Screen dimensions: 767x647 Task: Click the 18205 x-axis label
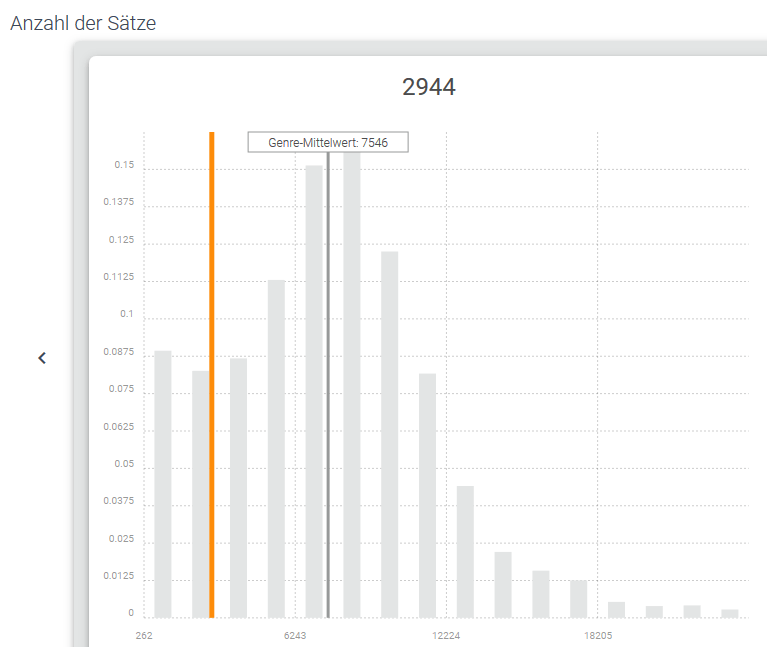598,636
